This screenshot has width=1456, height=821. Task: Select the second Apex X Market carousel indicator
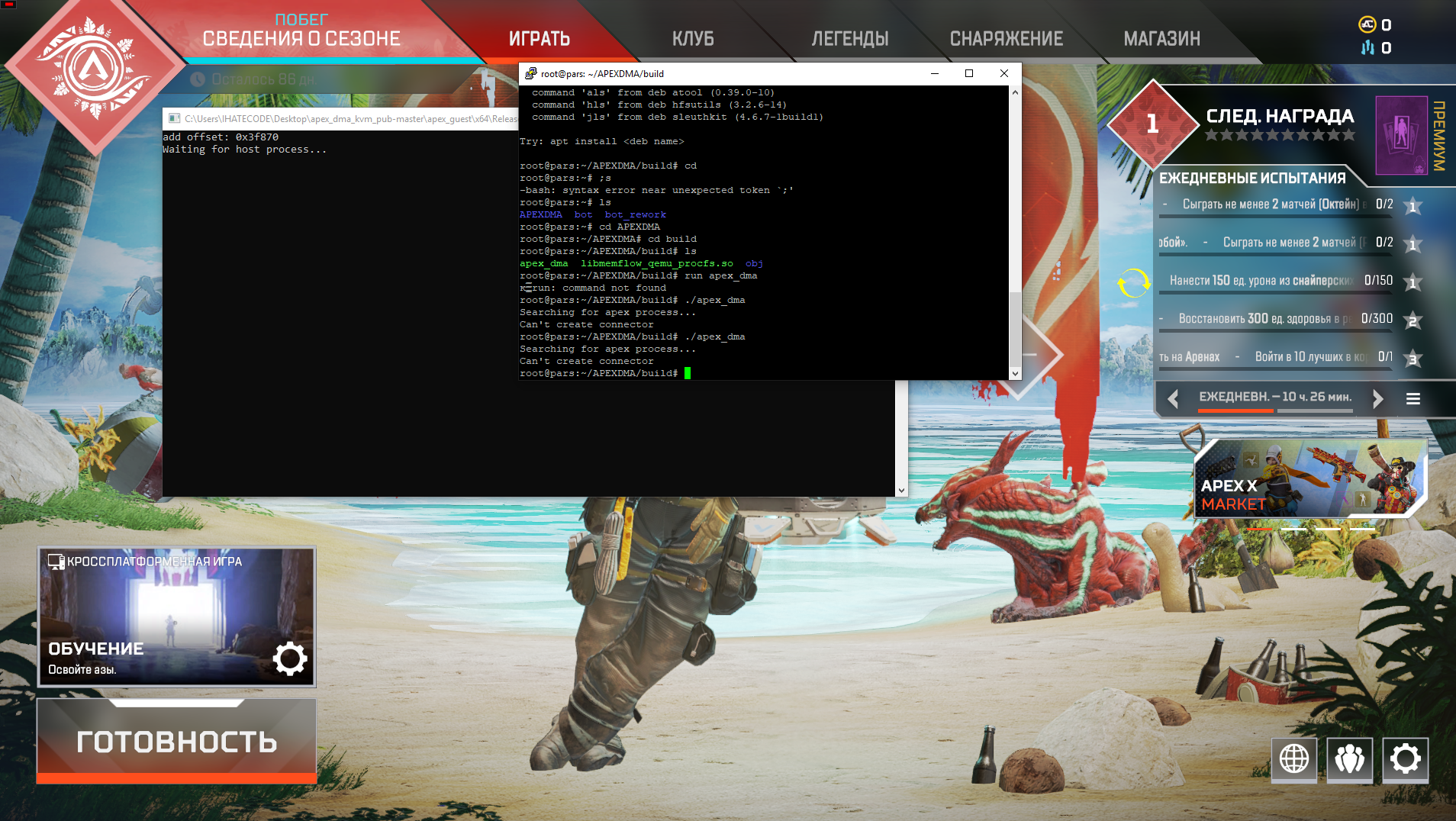(x=1293, y=529)
